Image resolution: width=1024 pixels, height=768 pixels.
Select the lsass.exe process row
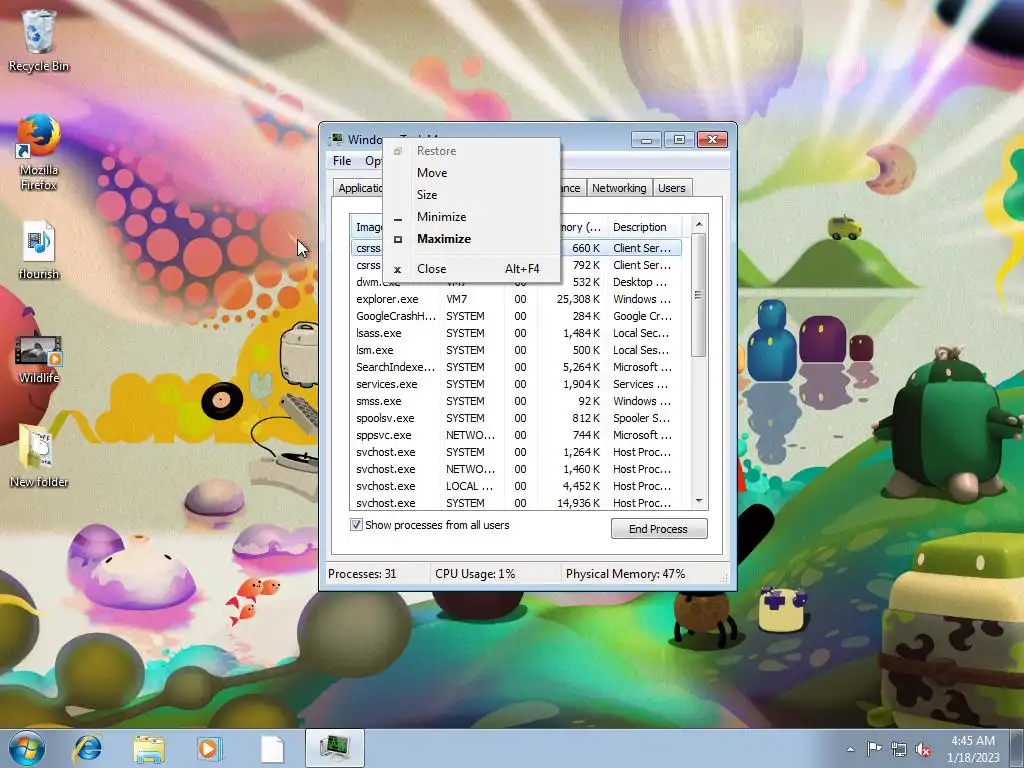516,333
